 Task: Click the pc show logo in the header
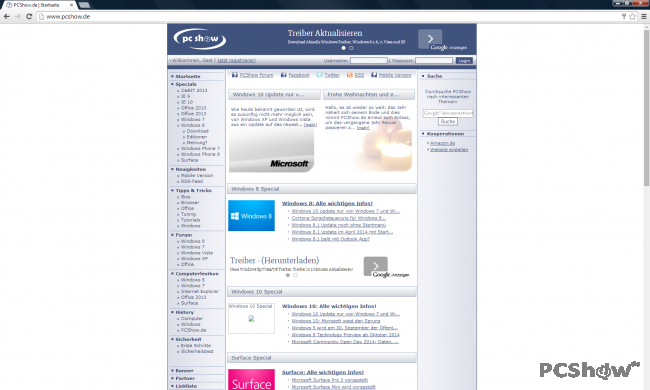point(200,39)
